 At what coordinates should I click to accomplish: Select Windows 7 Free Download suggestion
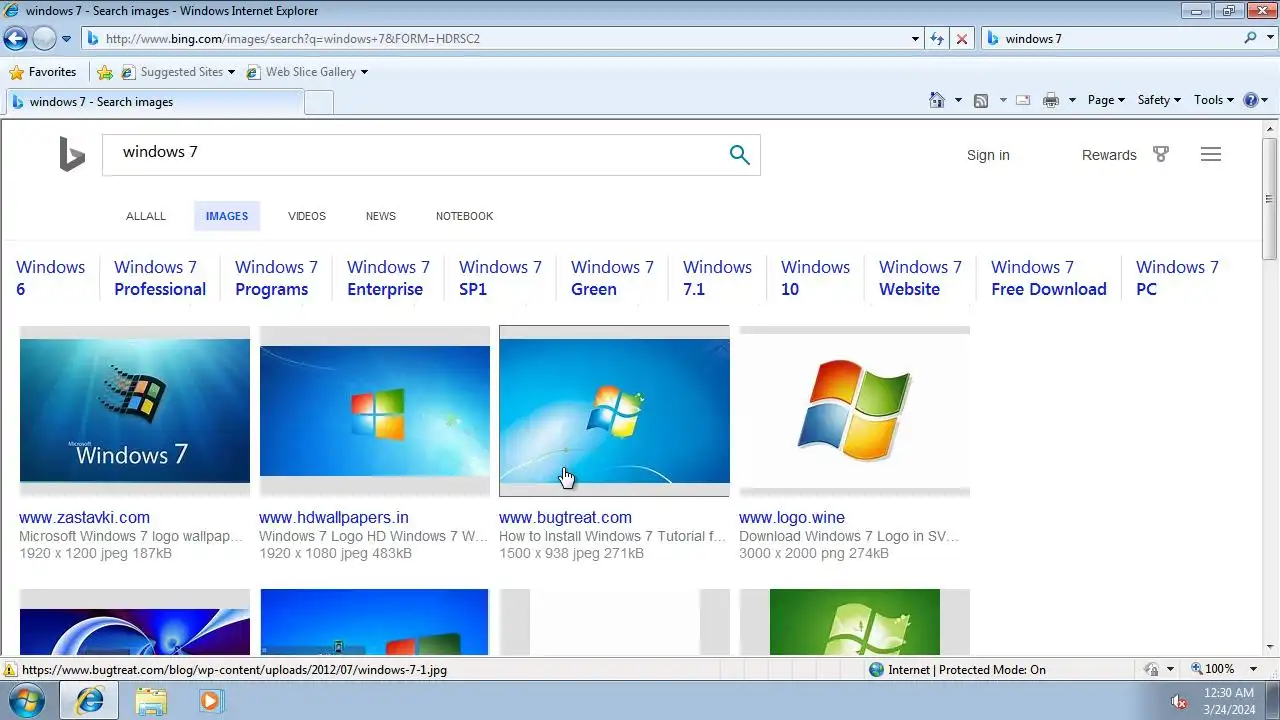click(1049, 278)
